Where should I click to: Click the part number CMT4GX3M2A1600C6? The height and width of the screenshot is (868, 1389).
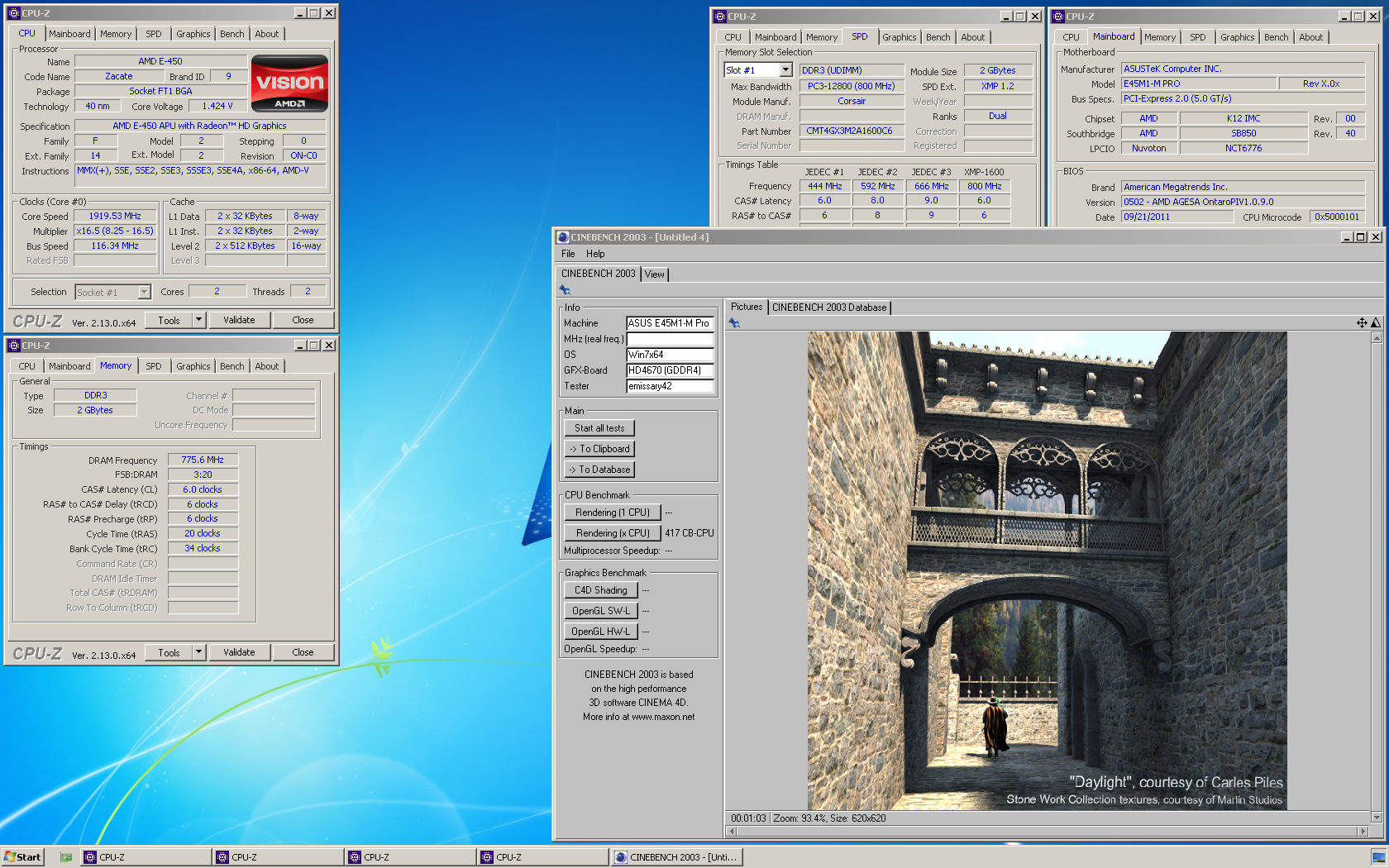(x=850, y=131)
